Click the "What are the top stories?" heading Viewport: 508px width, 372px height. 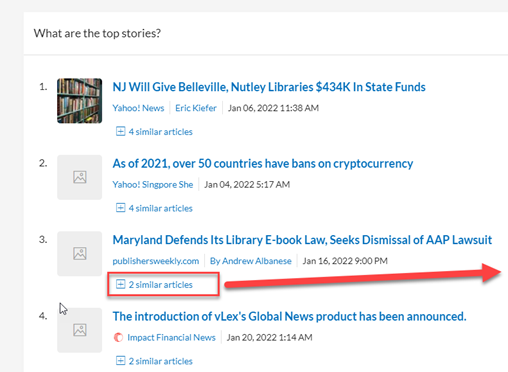pos(97,33)
